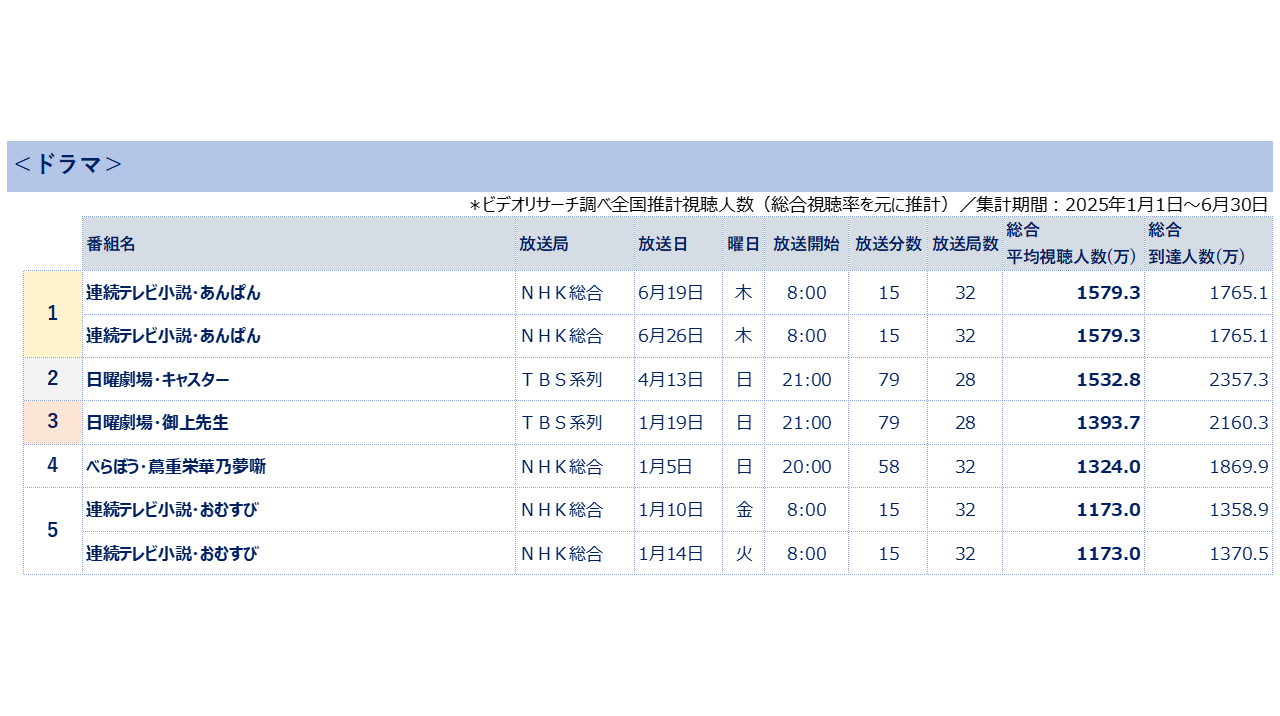Image resolution: width=1280 pixels, height=716 pixels.
Task: Click the 2357.3 reach value
Action: [1238, 380]
